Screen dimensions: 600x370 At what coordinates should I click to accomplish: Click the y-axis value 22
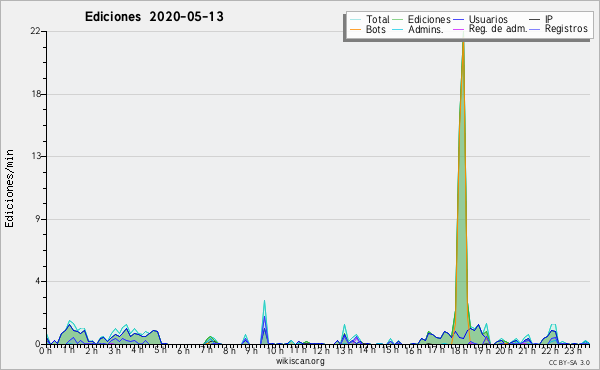pyautogui.click(x=35, y=31)
